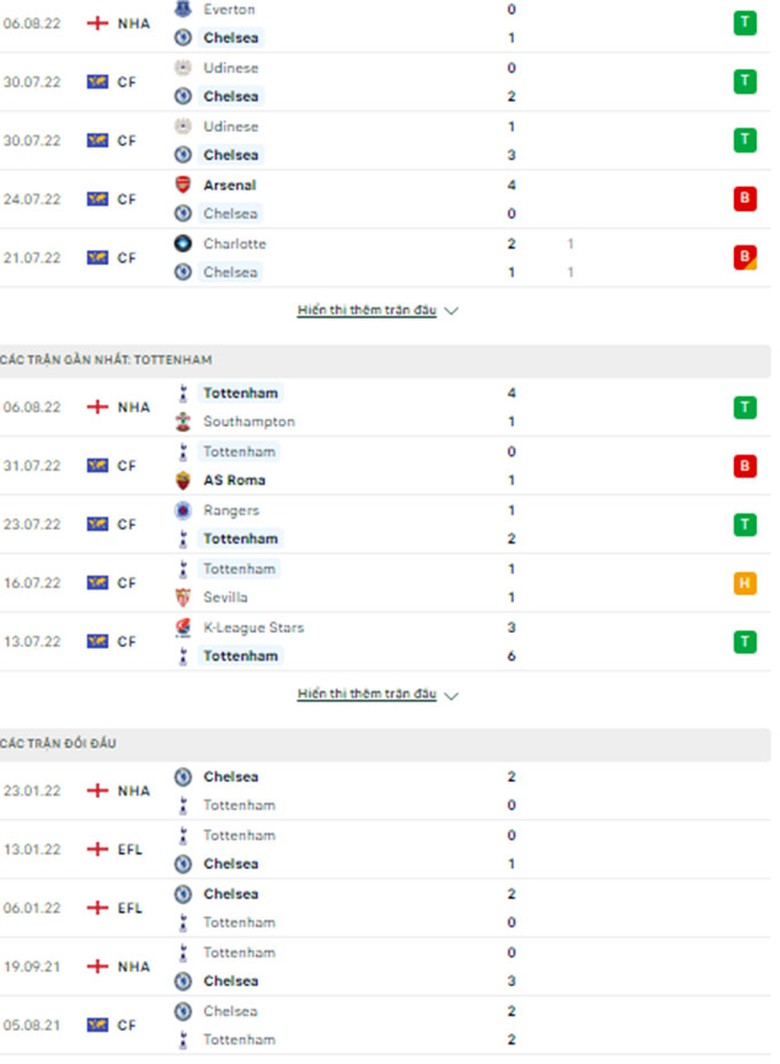
Task: Click the England flag icon on 23.01.22 match
Action: coord(97,791)
